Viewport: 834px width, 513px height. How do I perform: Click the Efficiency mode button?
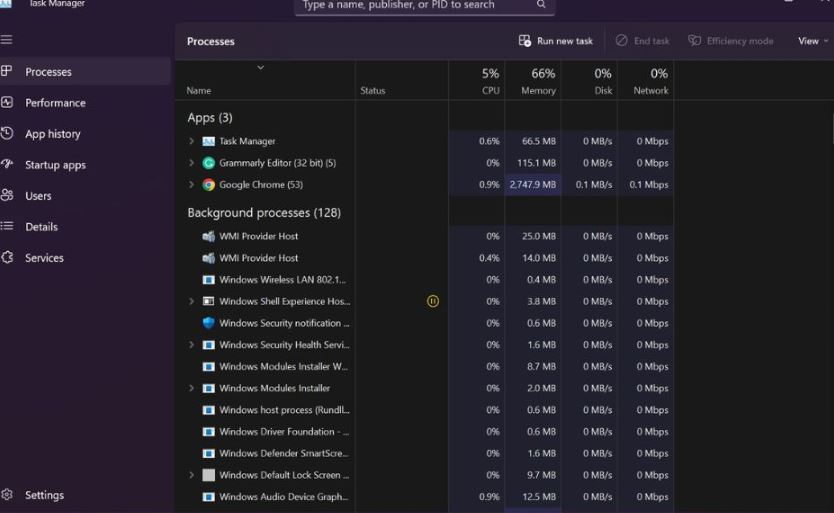click(x=731, y=41)
